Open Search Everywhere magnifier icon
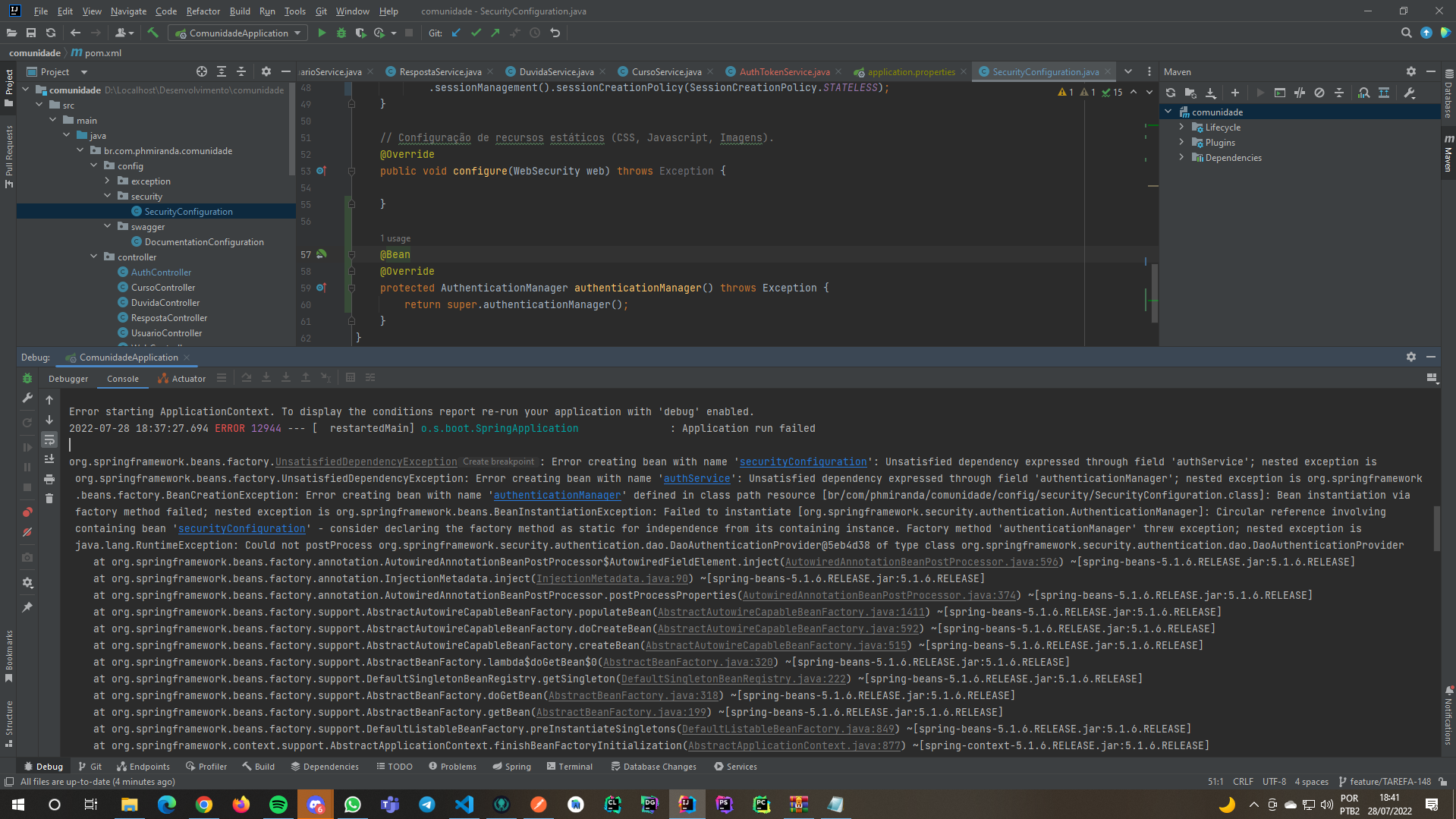Image resolution: width=1456 pixels, height=819 pixels. pyautogui.click(x=1406, y=33)
